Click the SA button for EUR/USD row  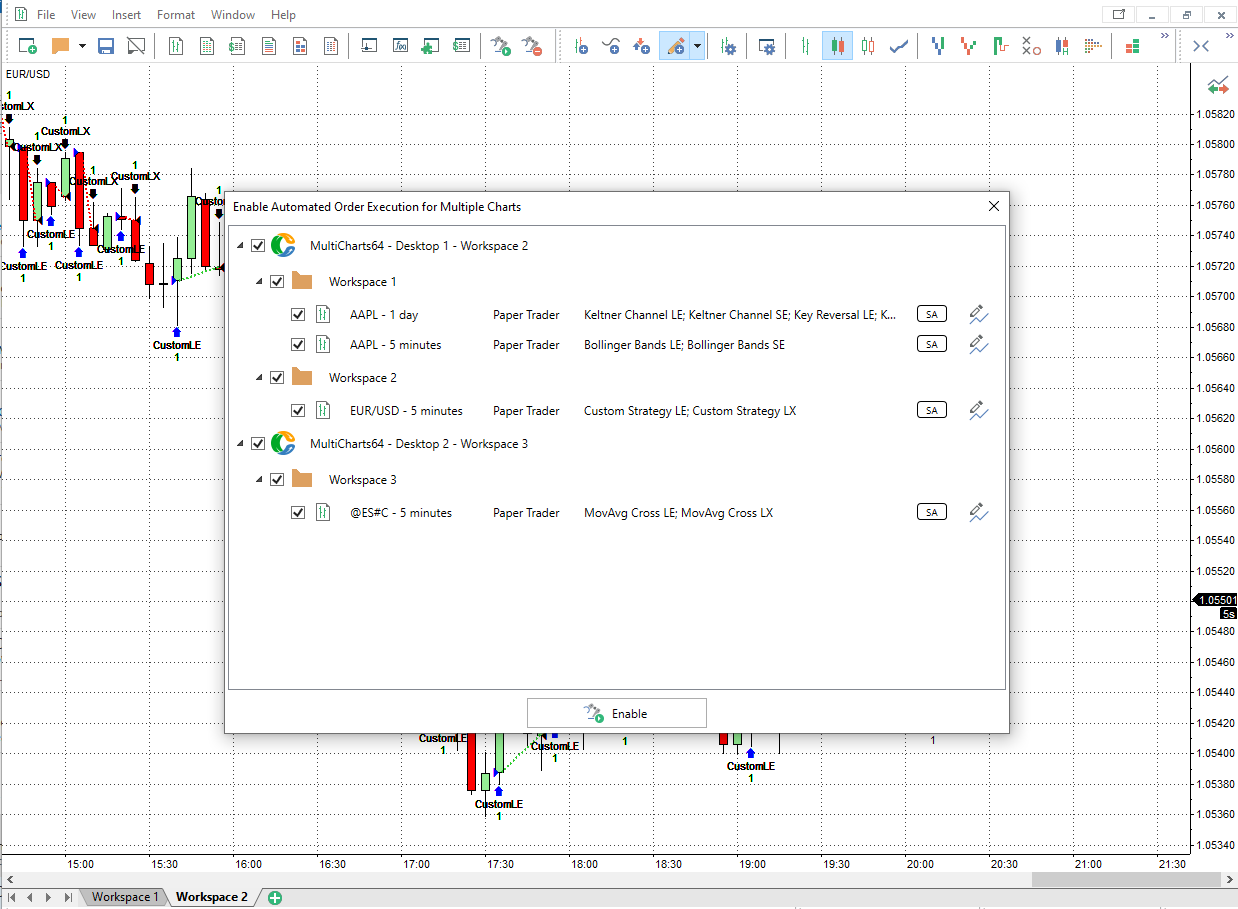(x=931, y=409)
